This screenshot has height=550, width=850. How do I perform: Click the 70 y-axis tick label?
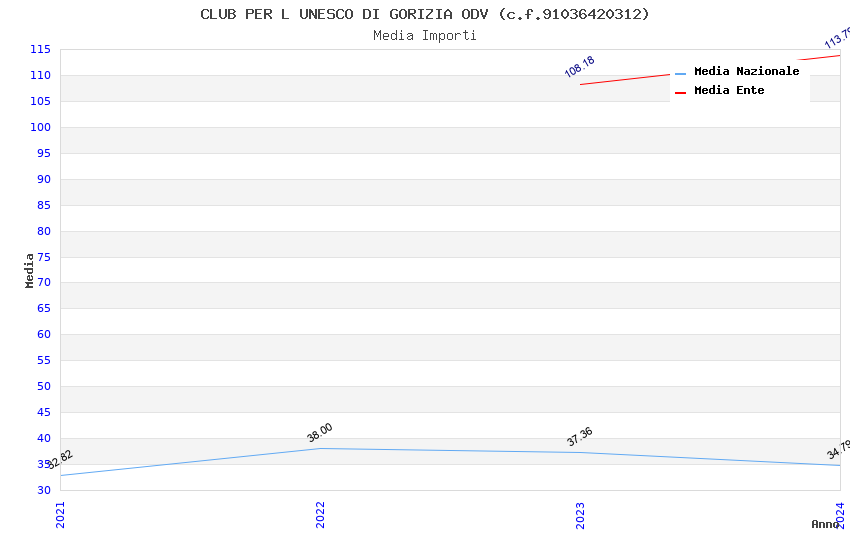click(43, 282)
